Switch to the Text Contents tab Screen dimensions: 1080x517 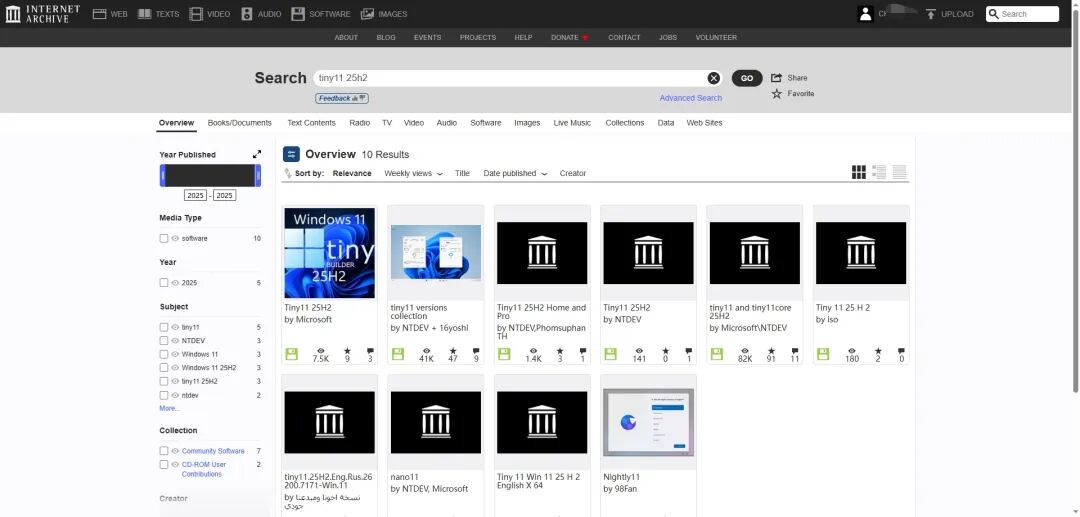pos(311,123)
